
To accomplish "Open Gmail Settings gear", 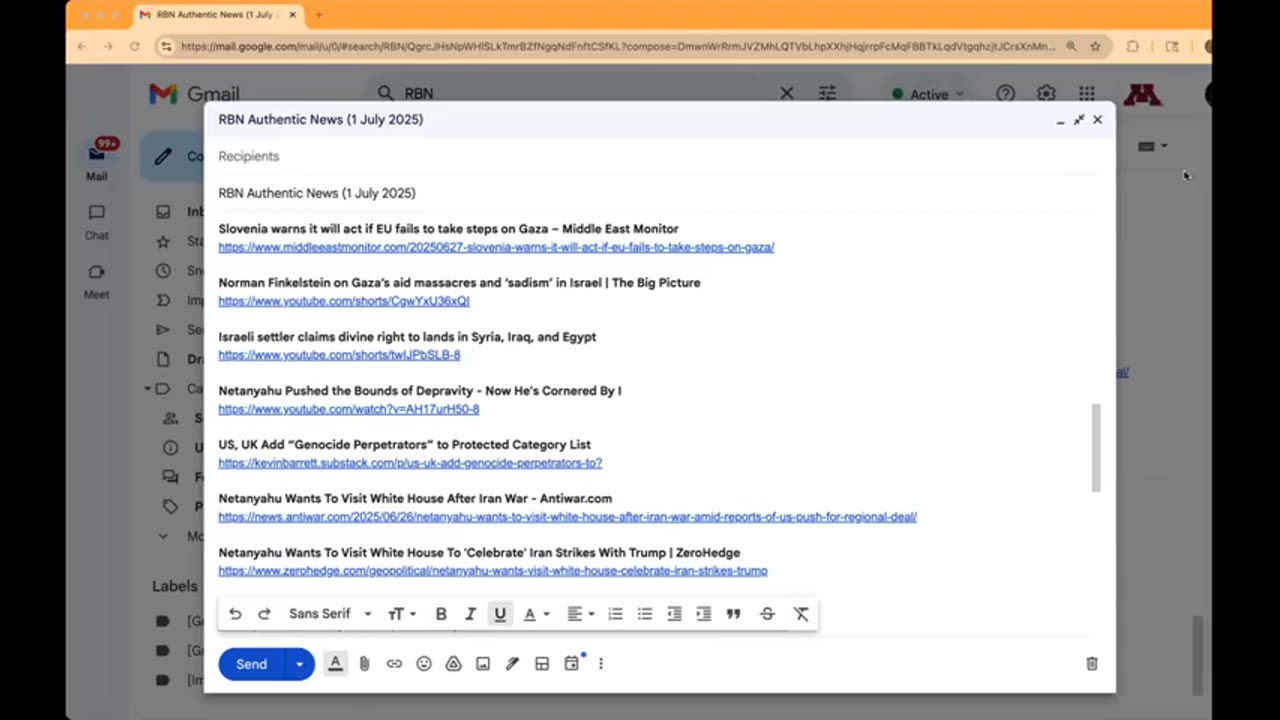I will [x=1046, y=93].
